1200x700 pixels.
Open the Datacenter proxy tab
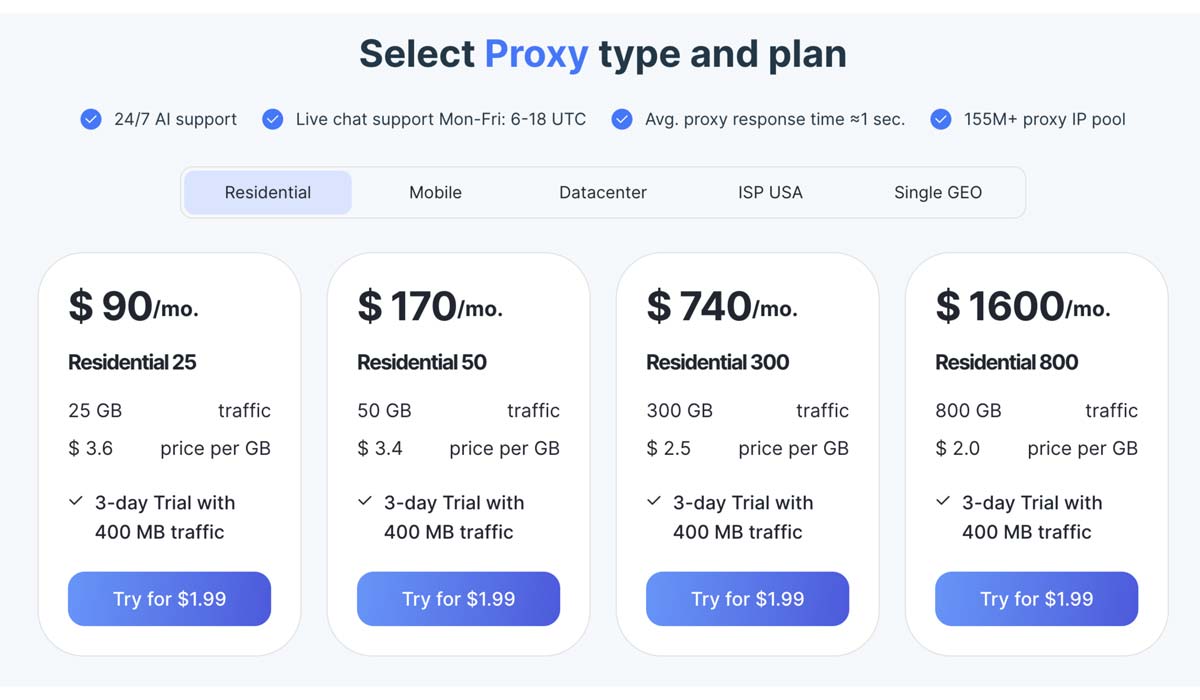click(x=603, y=192)
